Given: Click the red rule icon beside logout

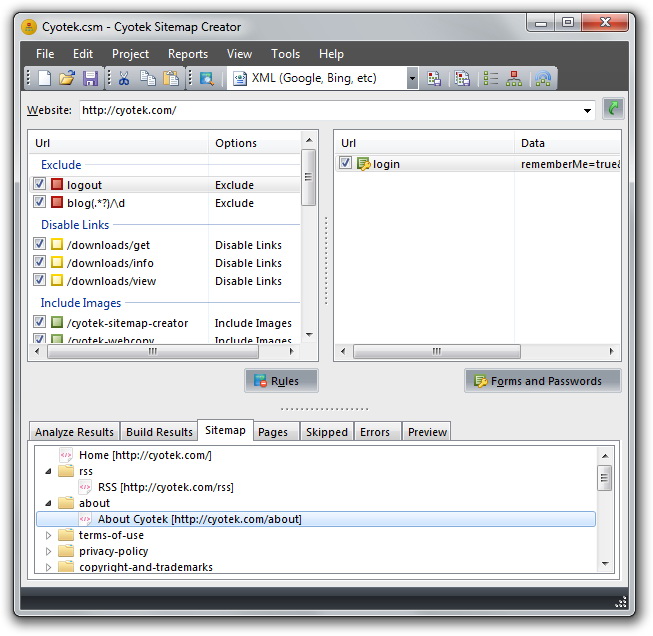Looking at the screenshot, I should tap(57, 184).
